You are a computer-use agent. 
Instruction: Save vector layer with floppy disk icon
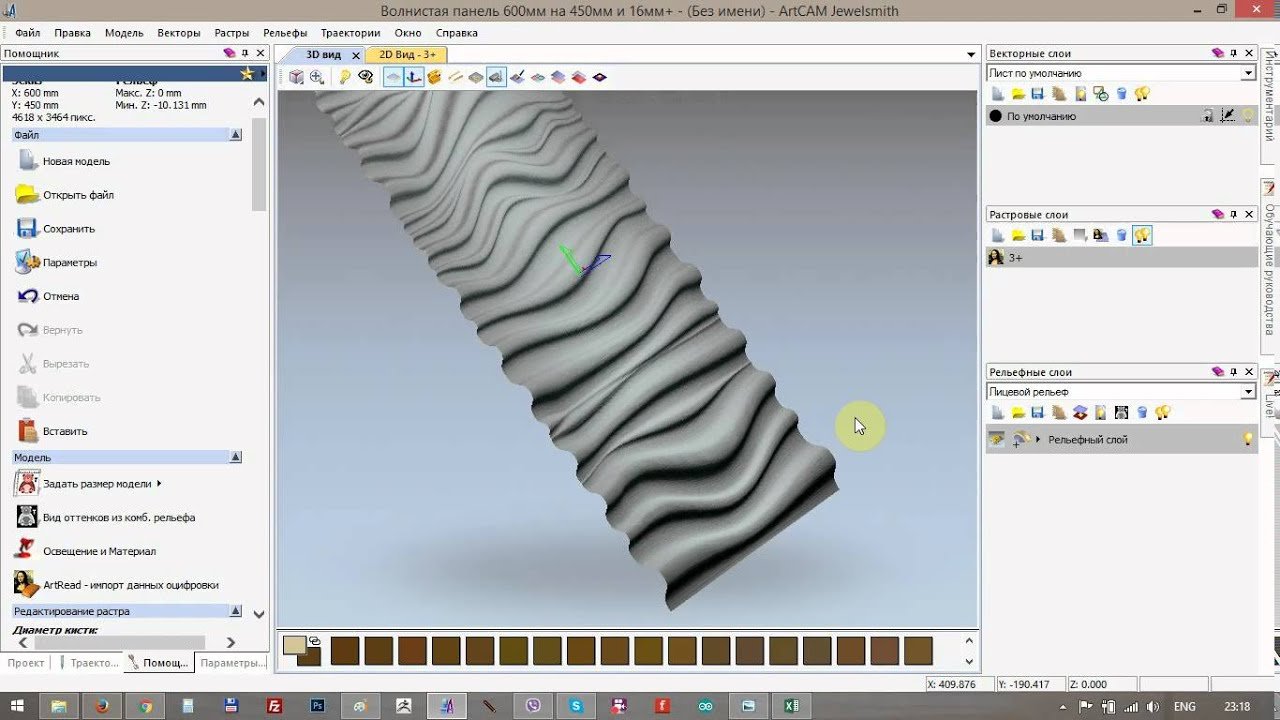tap(1038, 94)
